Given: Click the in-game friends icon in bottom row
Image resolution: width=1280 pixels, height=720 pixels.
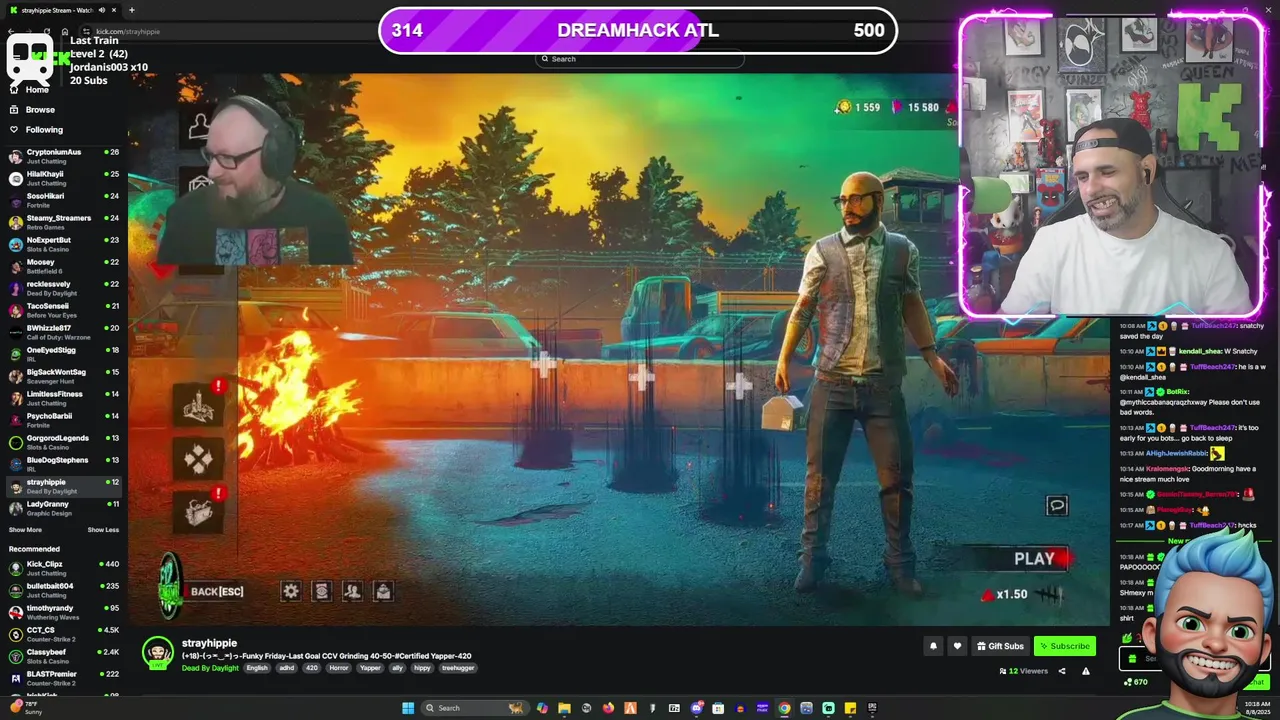Looking at the screenshot, I should coord(352,591).
